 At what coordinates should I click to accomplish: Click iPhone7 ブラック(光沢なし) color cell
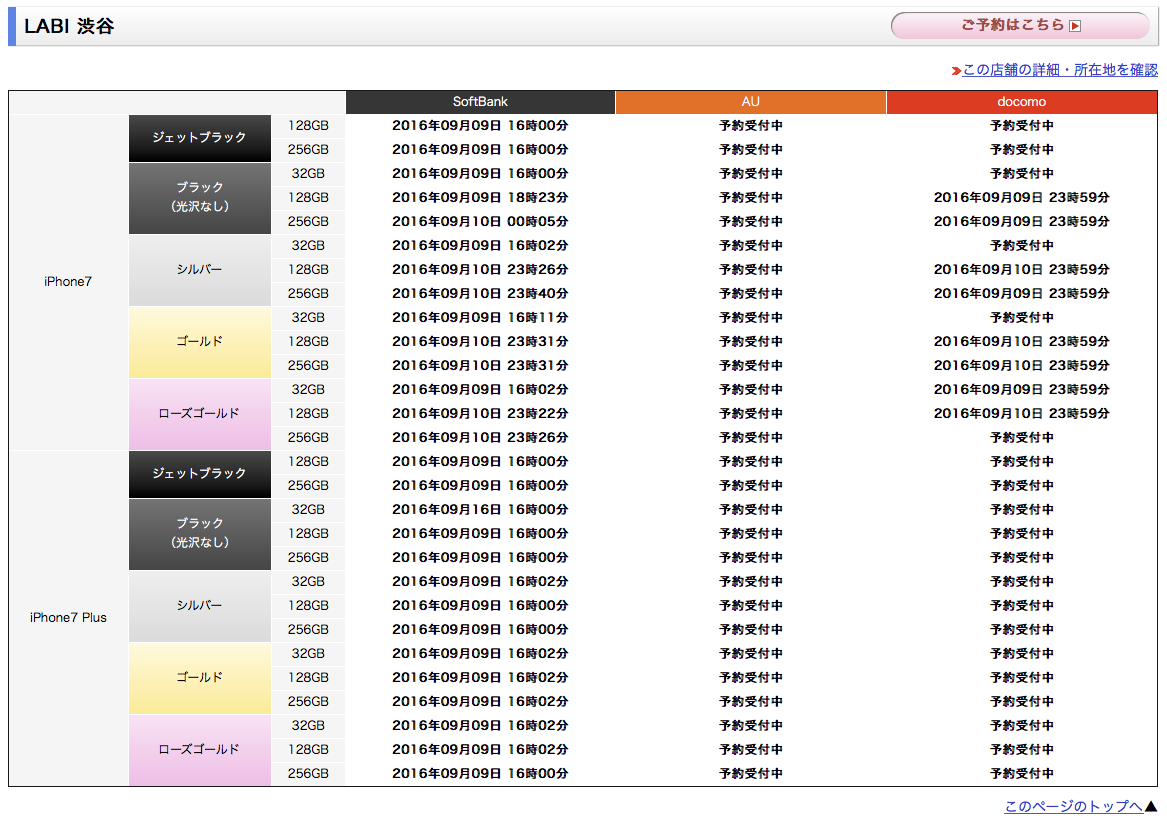click(199, 198)
